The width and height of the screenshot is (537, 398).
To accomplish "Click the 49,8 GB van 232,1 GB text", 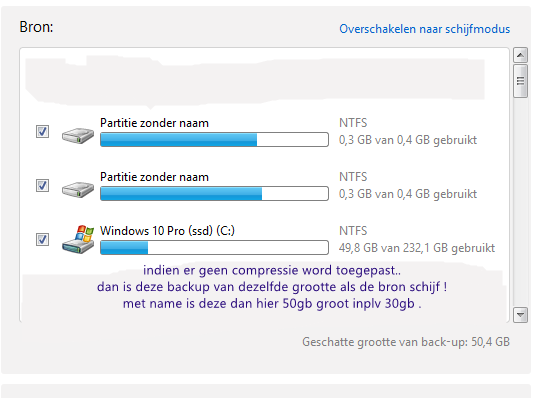I will pyautogui.click(x=417, y=248).
